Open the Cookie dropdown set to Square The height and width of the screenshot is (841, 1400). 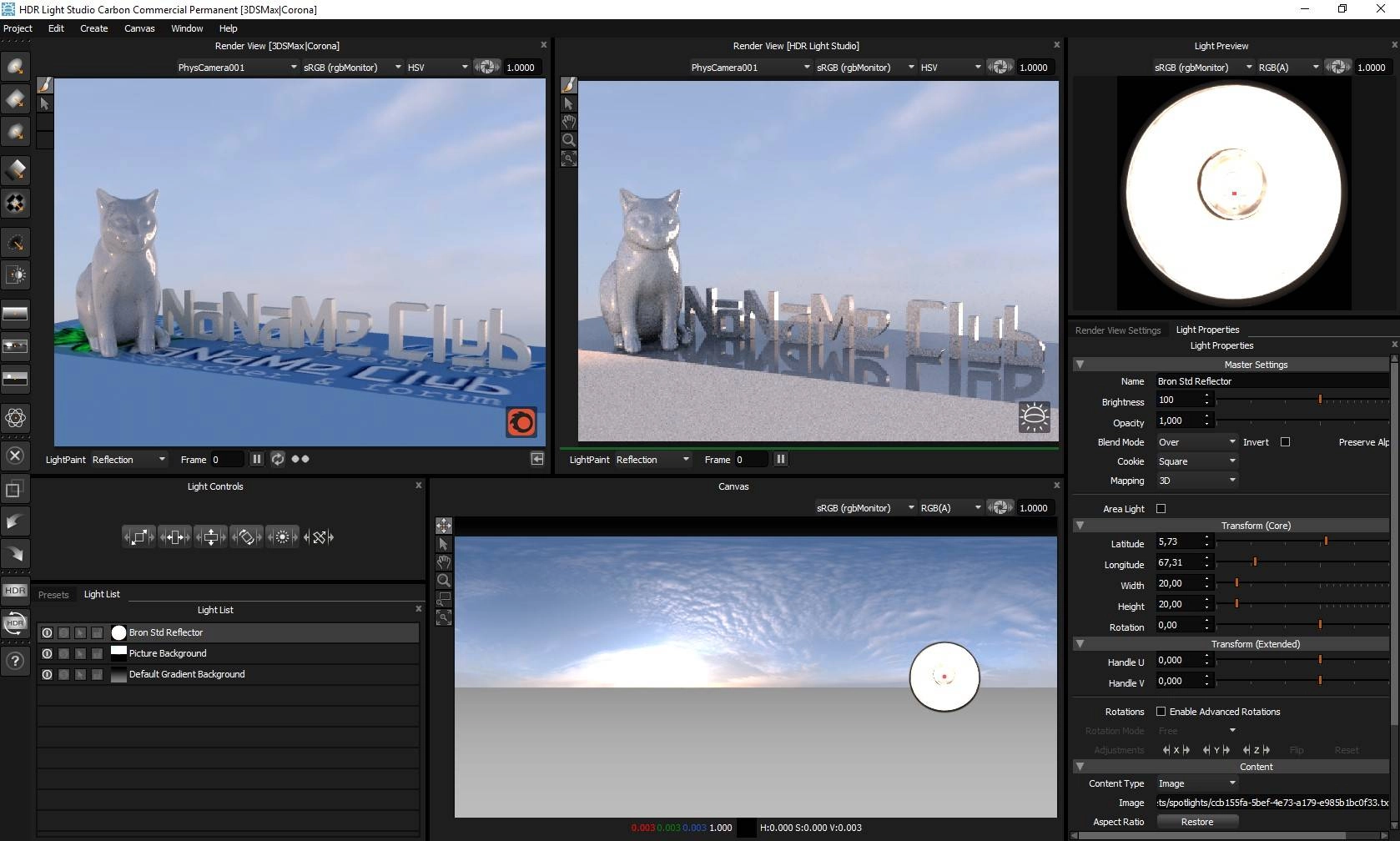coord(1196,461)
